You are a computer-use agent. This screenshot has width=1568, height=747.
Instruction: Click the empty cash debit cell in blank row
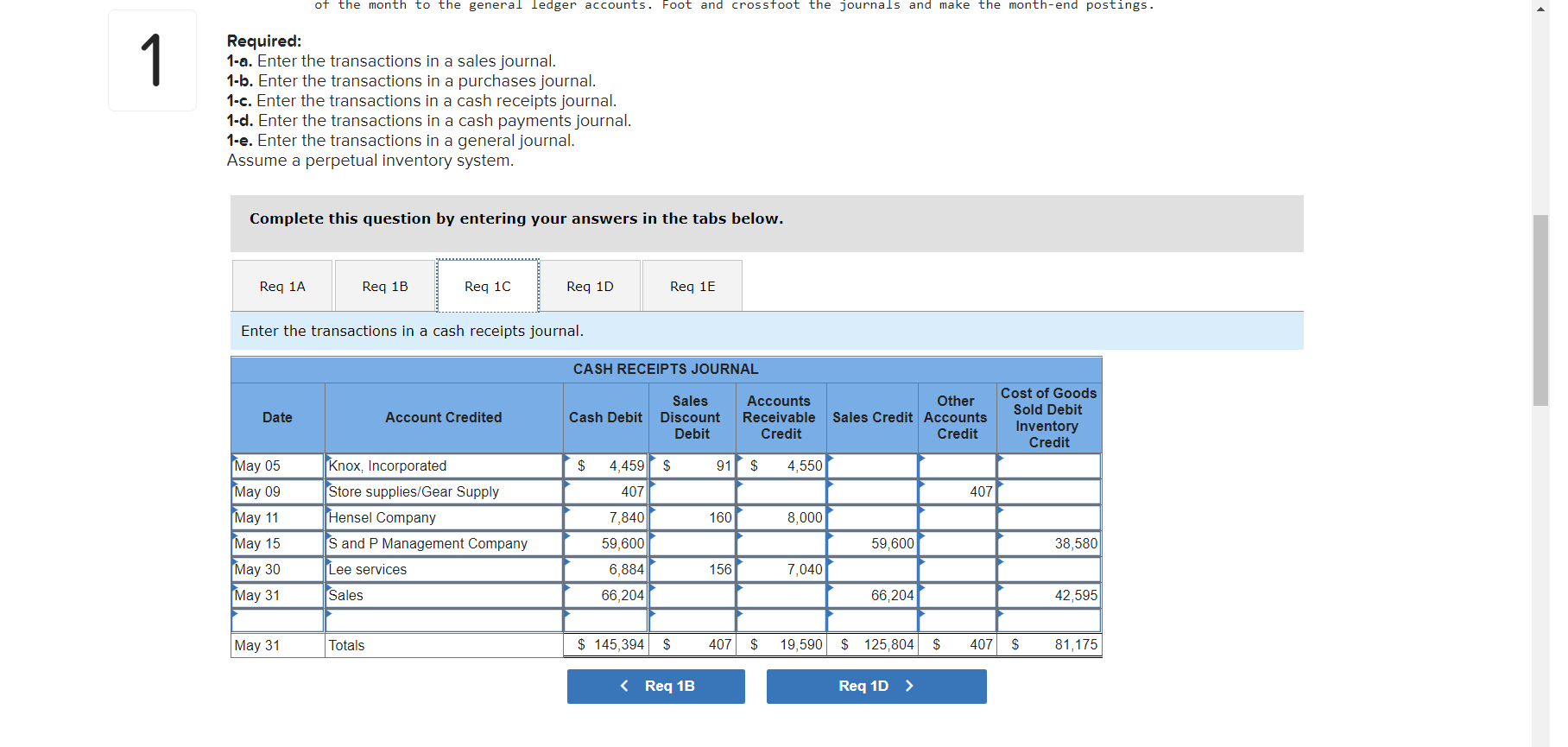pyautogui.click(x=606, y=620)
